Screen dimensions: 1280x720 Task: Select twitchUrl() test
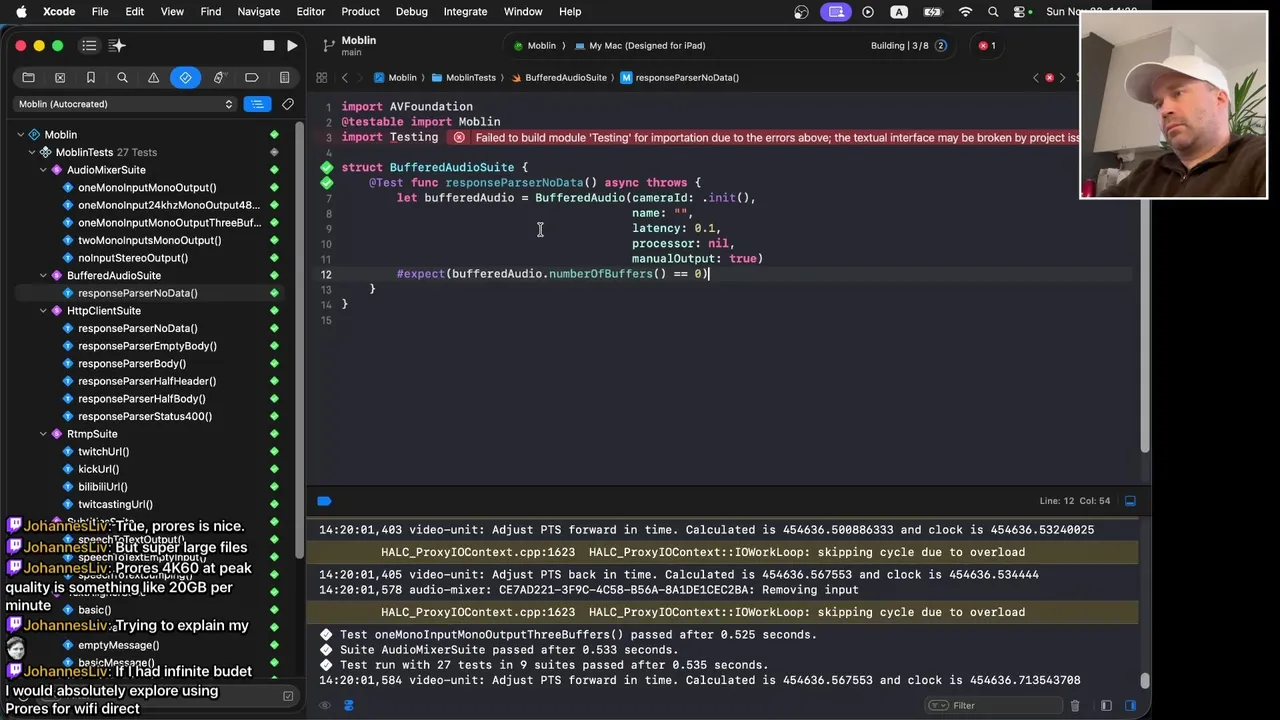pyautogui.click(x=104, y=452)
